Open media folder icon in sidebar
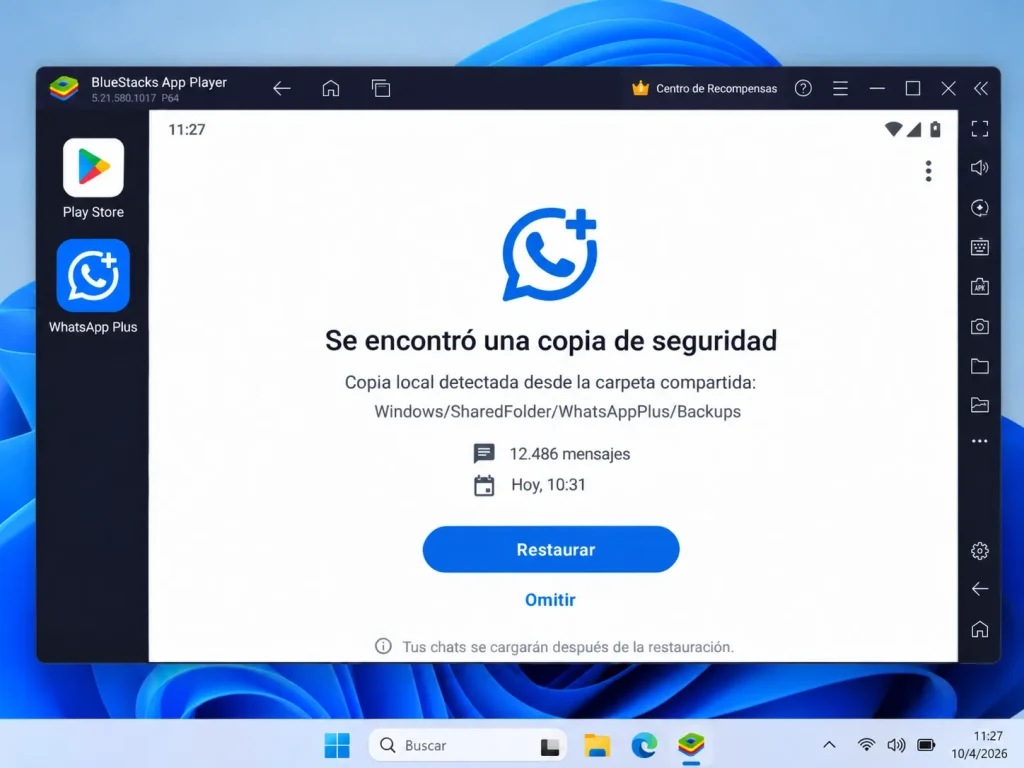Screen dimensions: 1024x768 tap(980, 366)
